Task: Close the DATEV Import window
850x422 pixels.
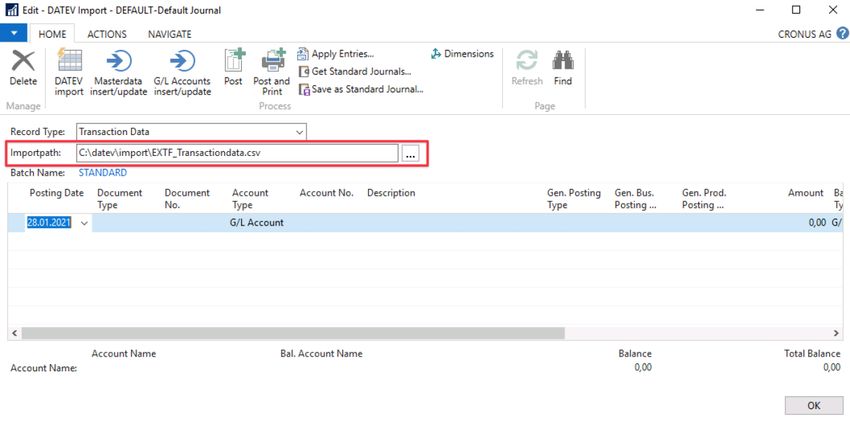Action: [833, 10]
